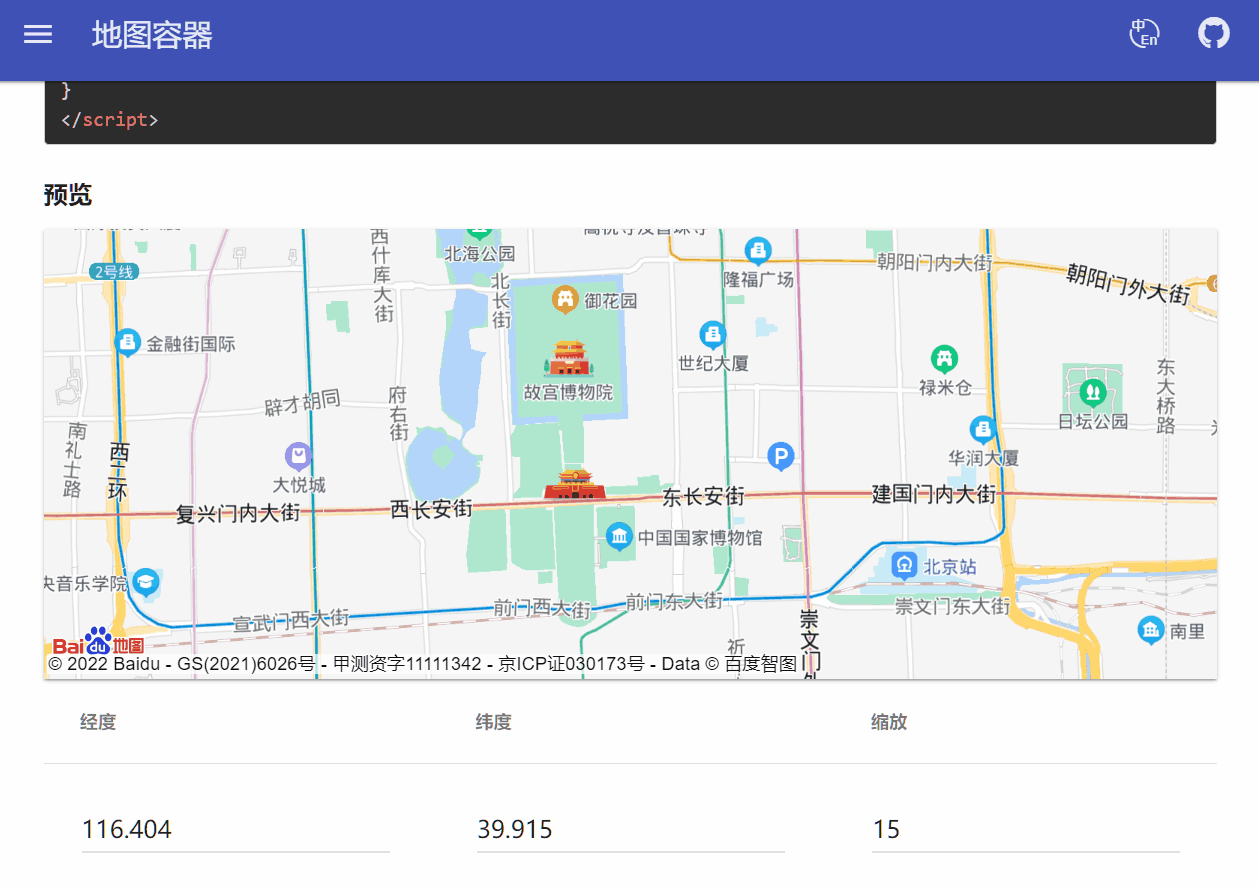Click the 禄米仓 green marker icon
The image size is (1259, 886).
(x=944, y=358)
